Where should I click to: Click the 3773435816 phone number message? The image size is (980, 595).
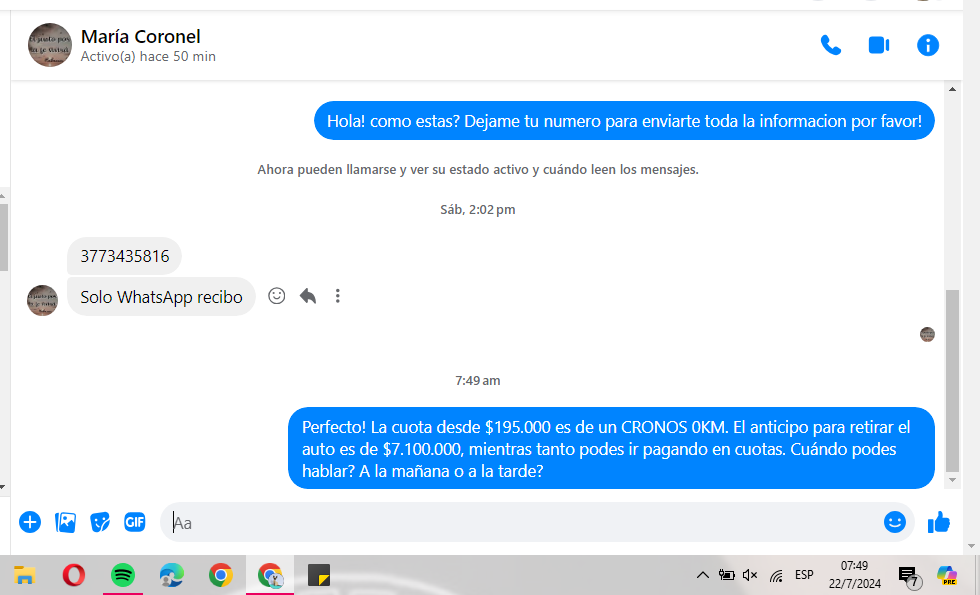point(125,256)
